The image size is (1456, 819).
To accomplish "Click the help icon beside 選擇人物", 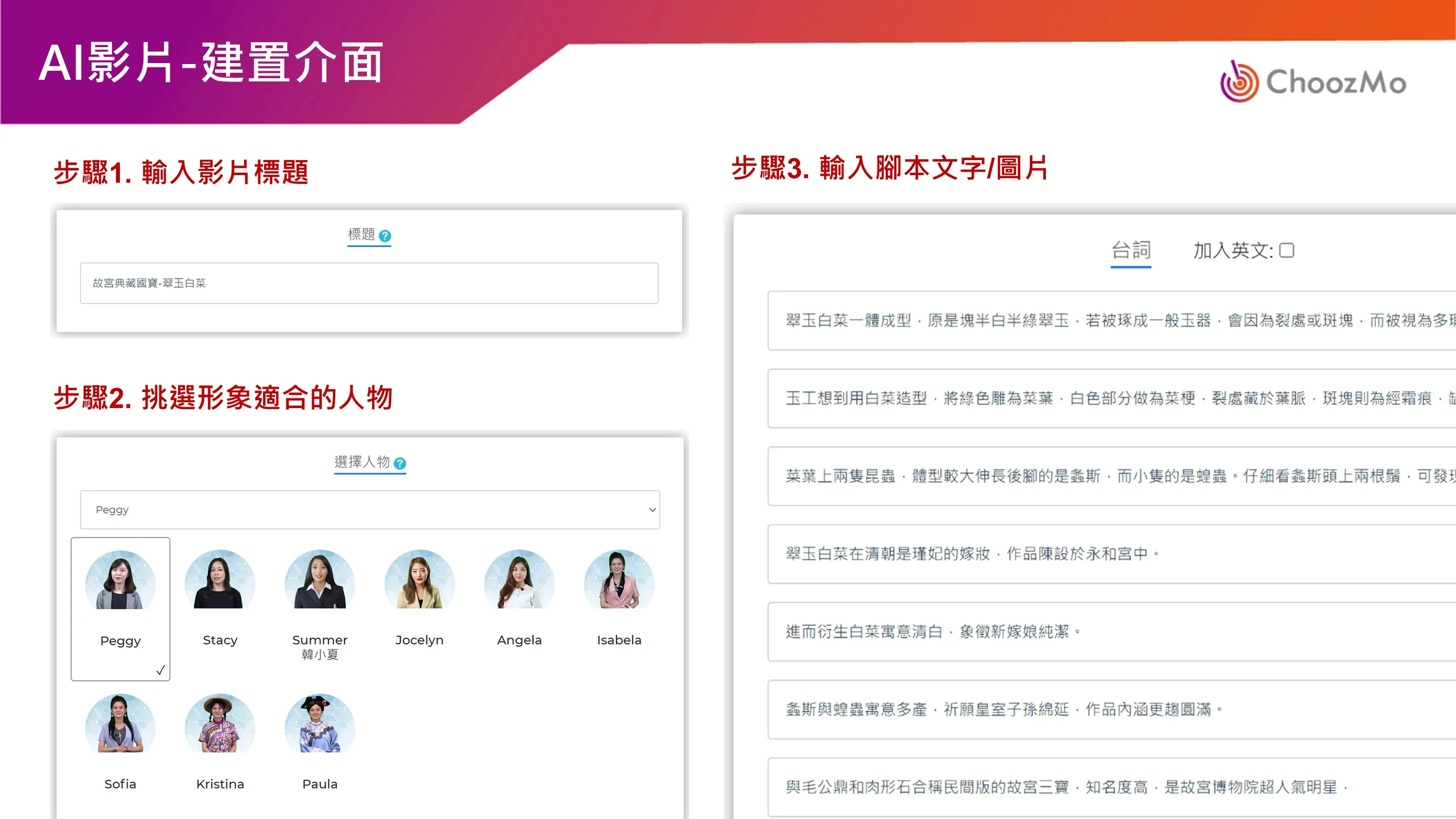I will coord(399,463).
